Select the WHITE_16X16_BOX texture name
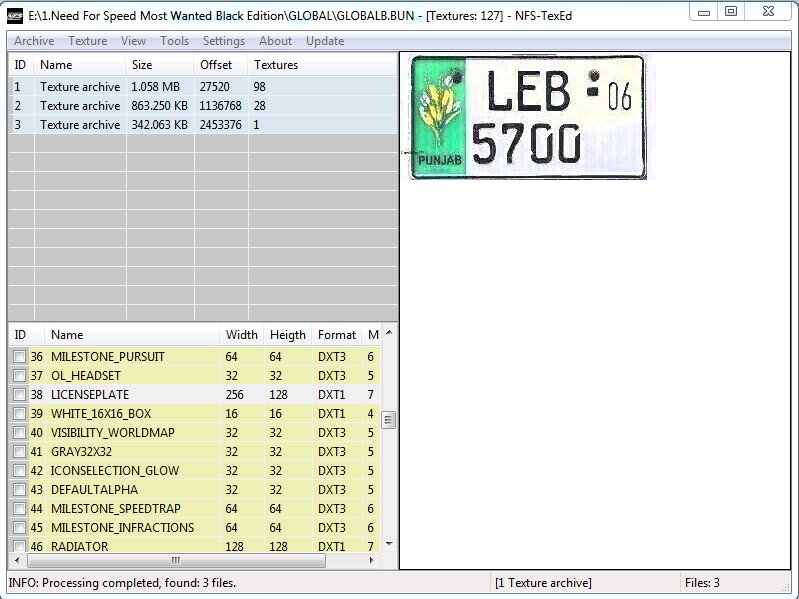 pos(101,414)
